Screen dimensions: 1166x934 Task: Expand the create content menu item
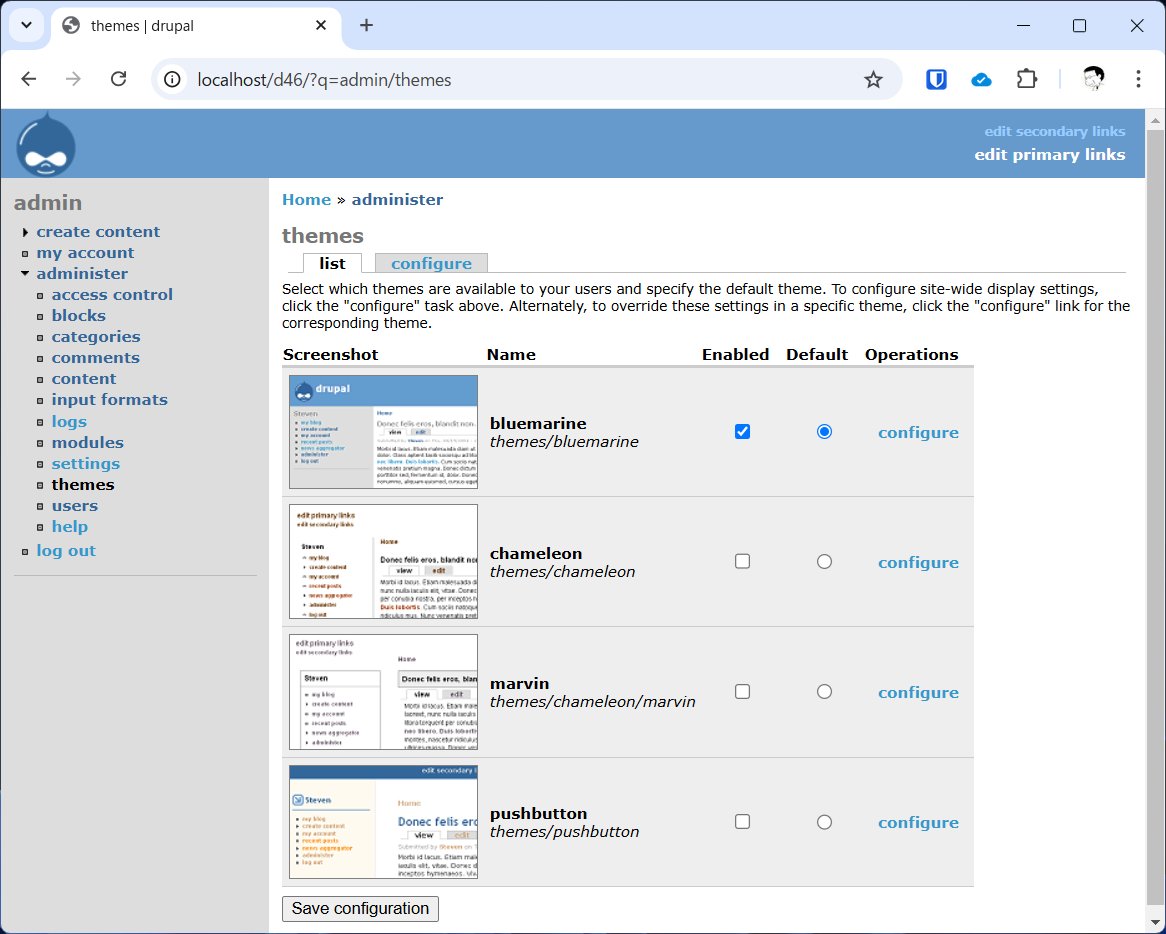pyautogui.click(x=98, y=231)
